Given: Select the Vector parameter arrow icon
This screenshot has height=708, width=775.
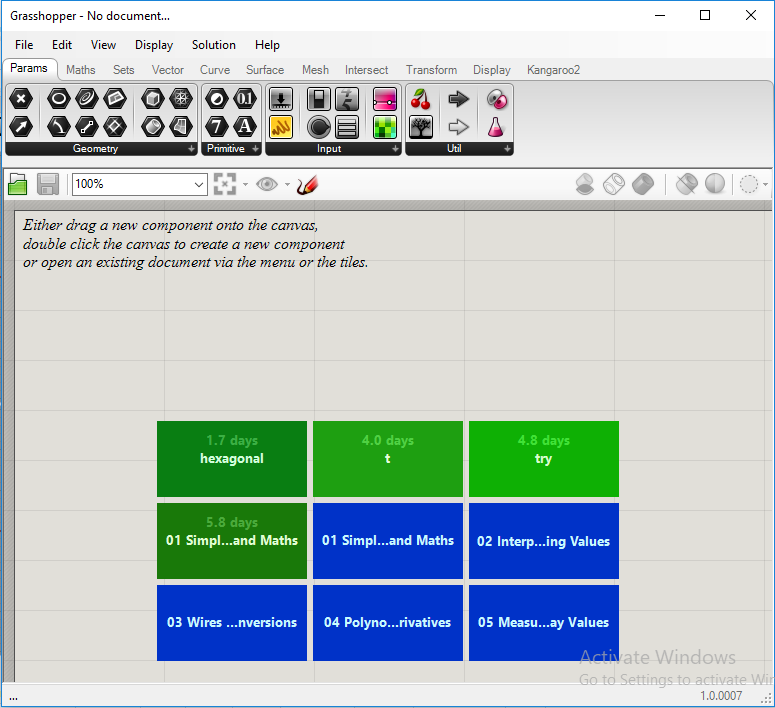Looking at the screenshot, I should [x=21, y=127].
